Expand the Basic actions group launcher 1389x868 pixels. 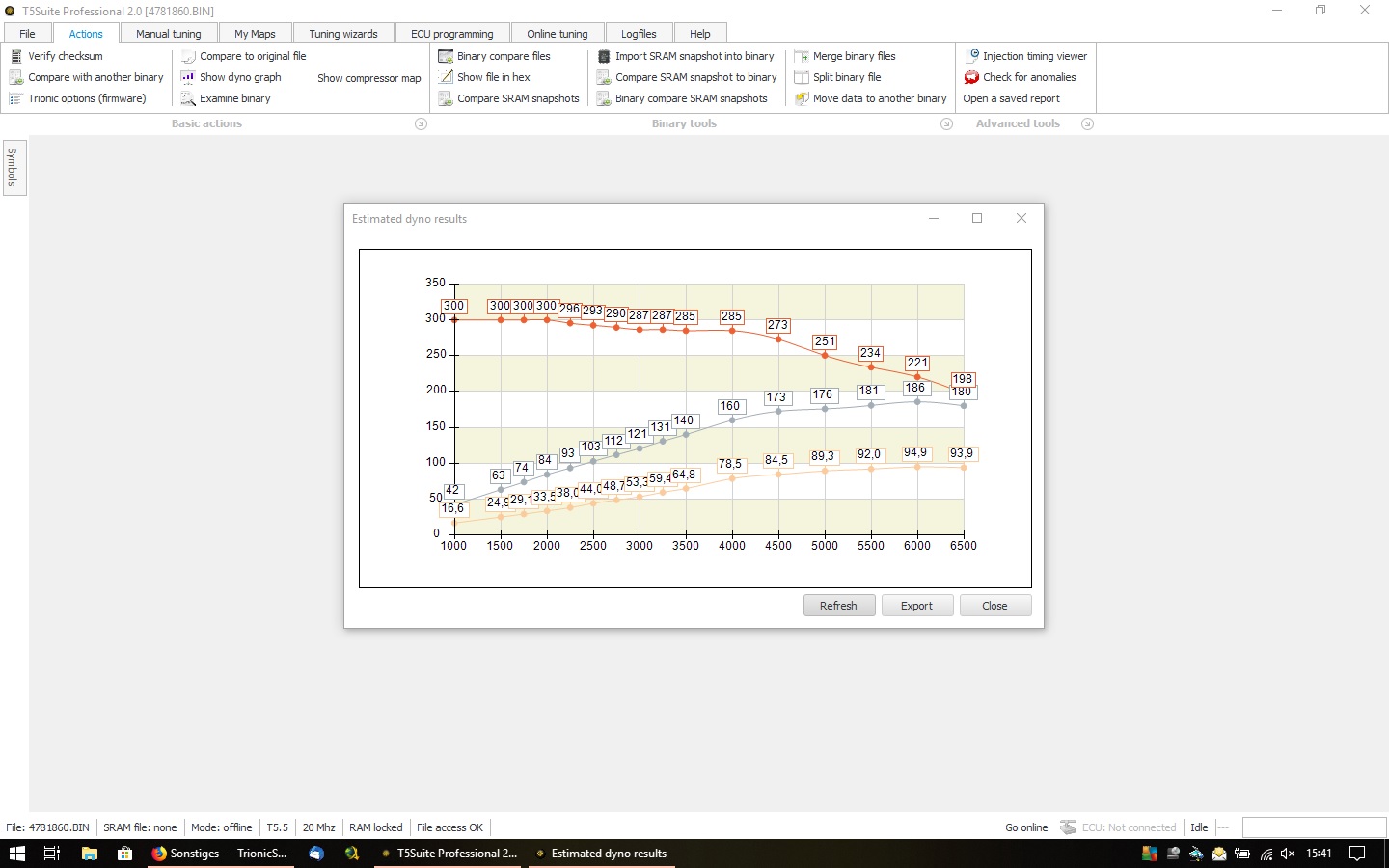[x=421, y=123]
